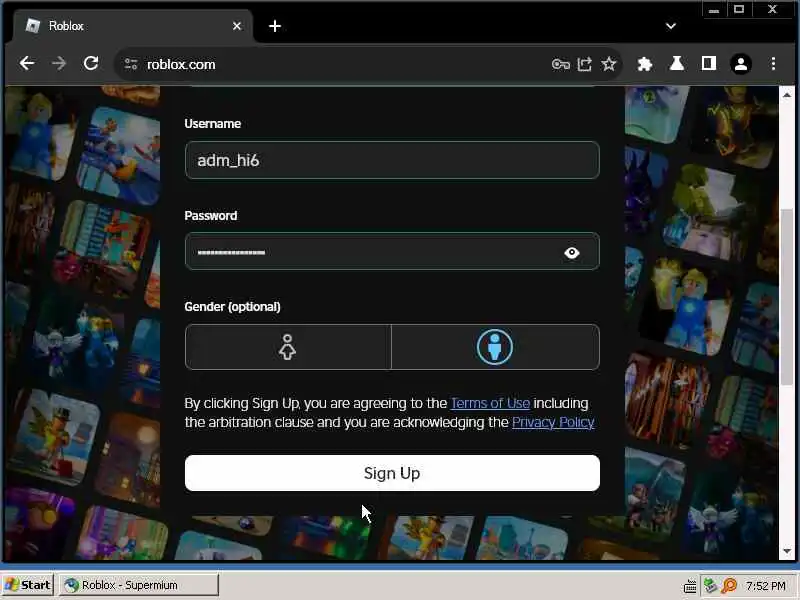800x600 pixels.
Task: Open the Privacy Policy link
Action: [x=553, y=422]
